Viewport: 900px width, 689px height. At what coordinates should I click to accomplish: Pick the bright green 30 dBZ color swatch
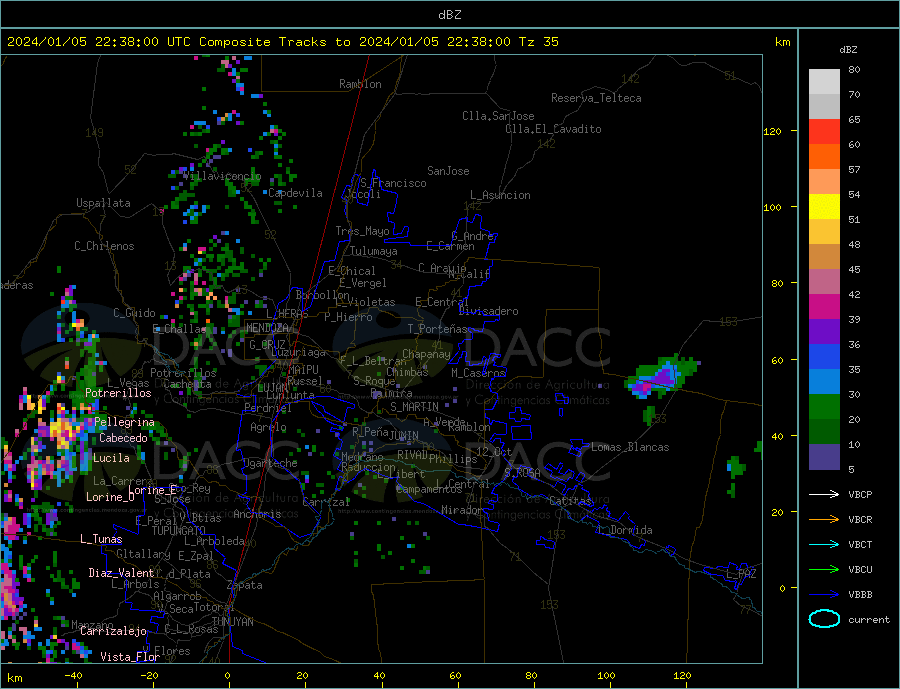coord(824,407)
